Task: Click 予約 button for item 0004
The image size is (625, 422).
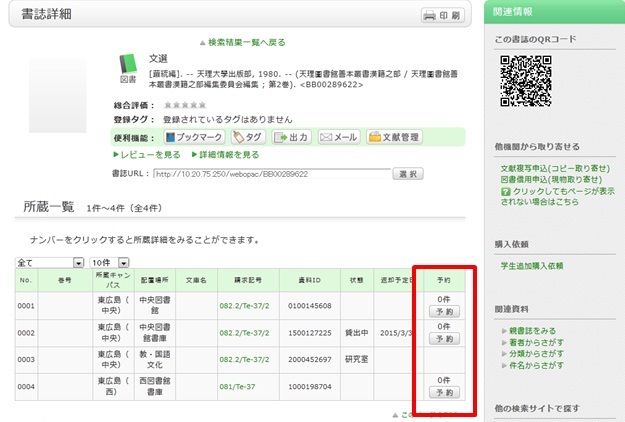Action: (x=443, y=393)
